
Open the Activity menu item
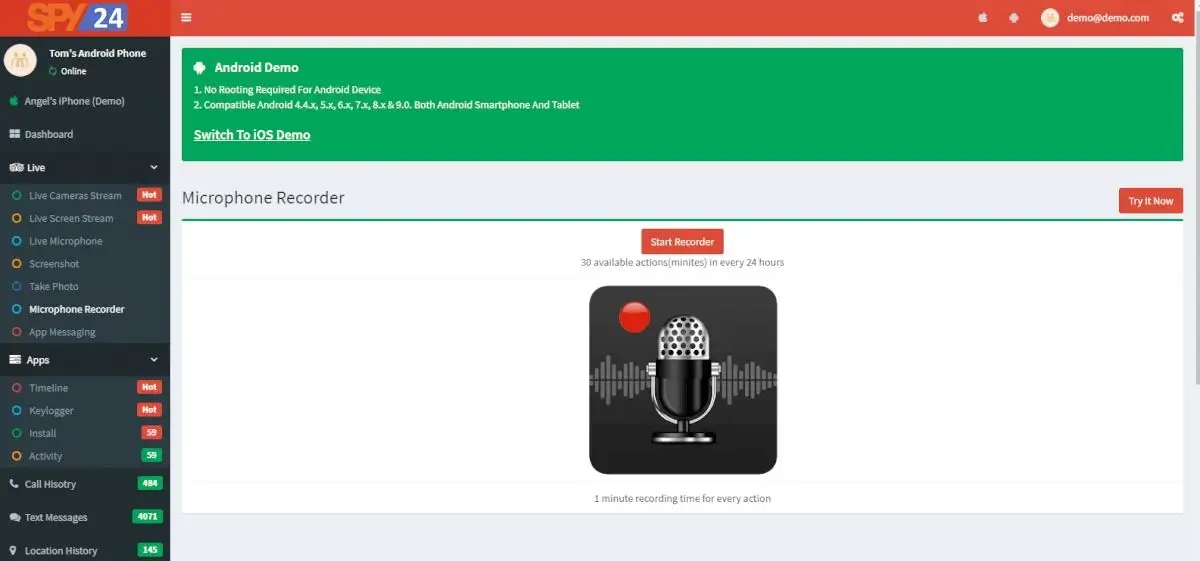tap(45, 457)
